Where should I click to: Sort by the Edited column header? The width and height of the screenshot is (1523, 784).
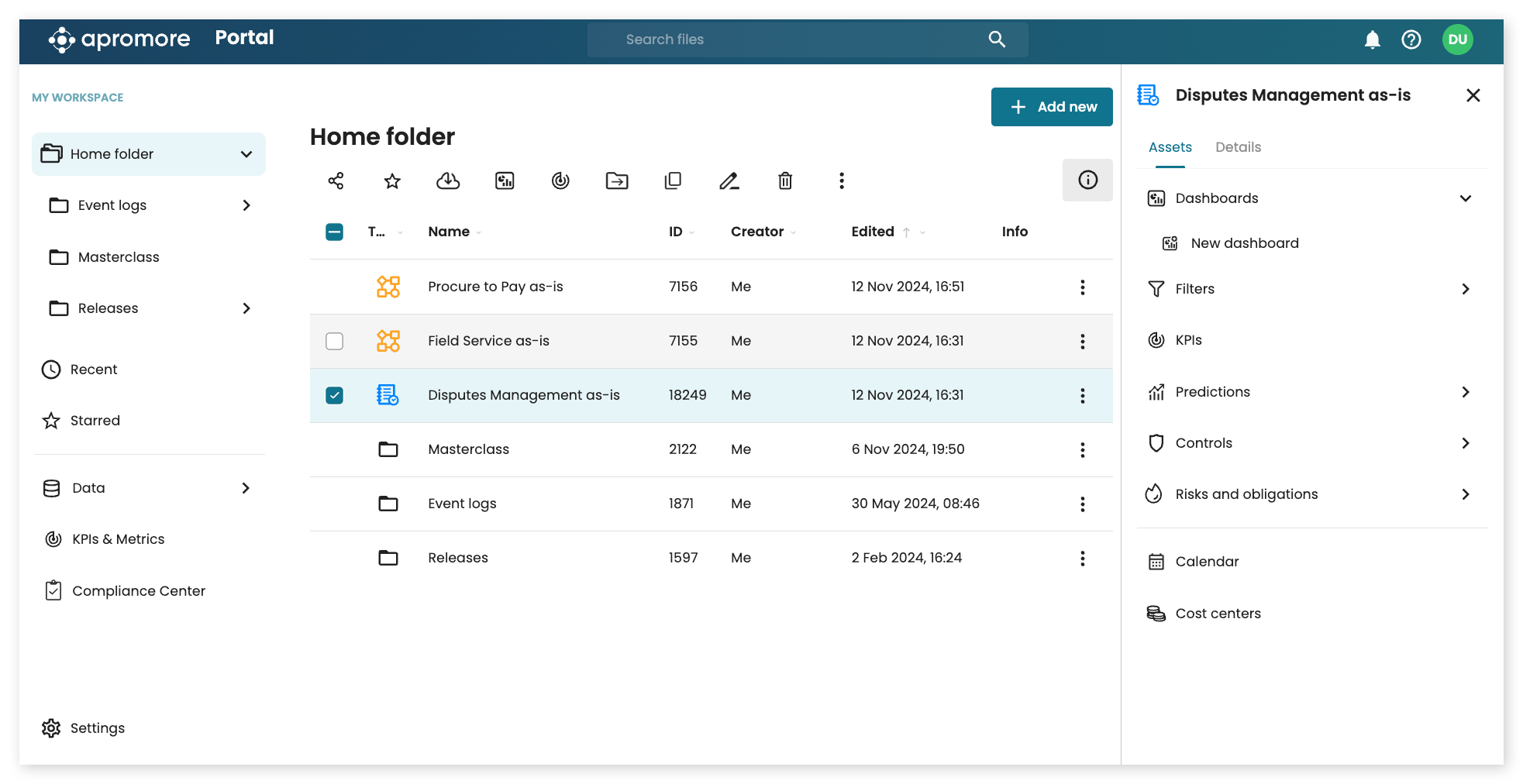click(x=873, y=232)
